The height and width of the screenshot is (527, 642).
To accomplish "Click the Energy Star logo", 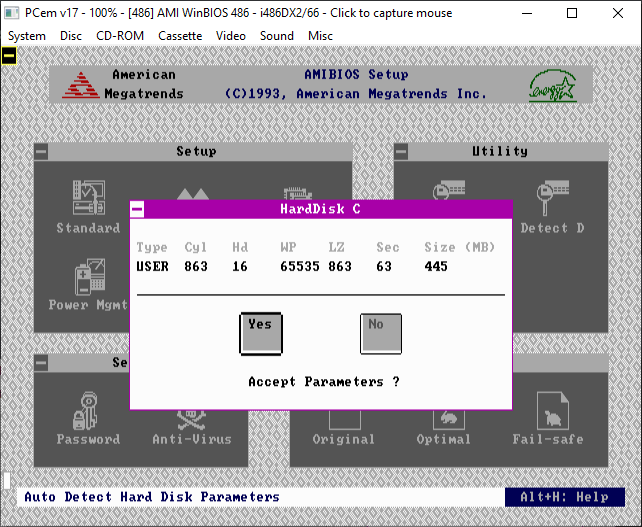I will pyautogui.click(x=553, y=86).
